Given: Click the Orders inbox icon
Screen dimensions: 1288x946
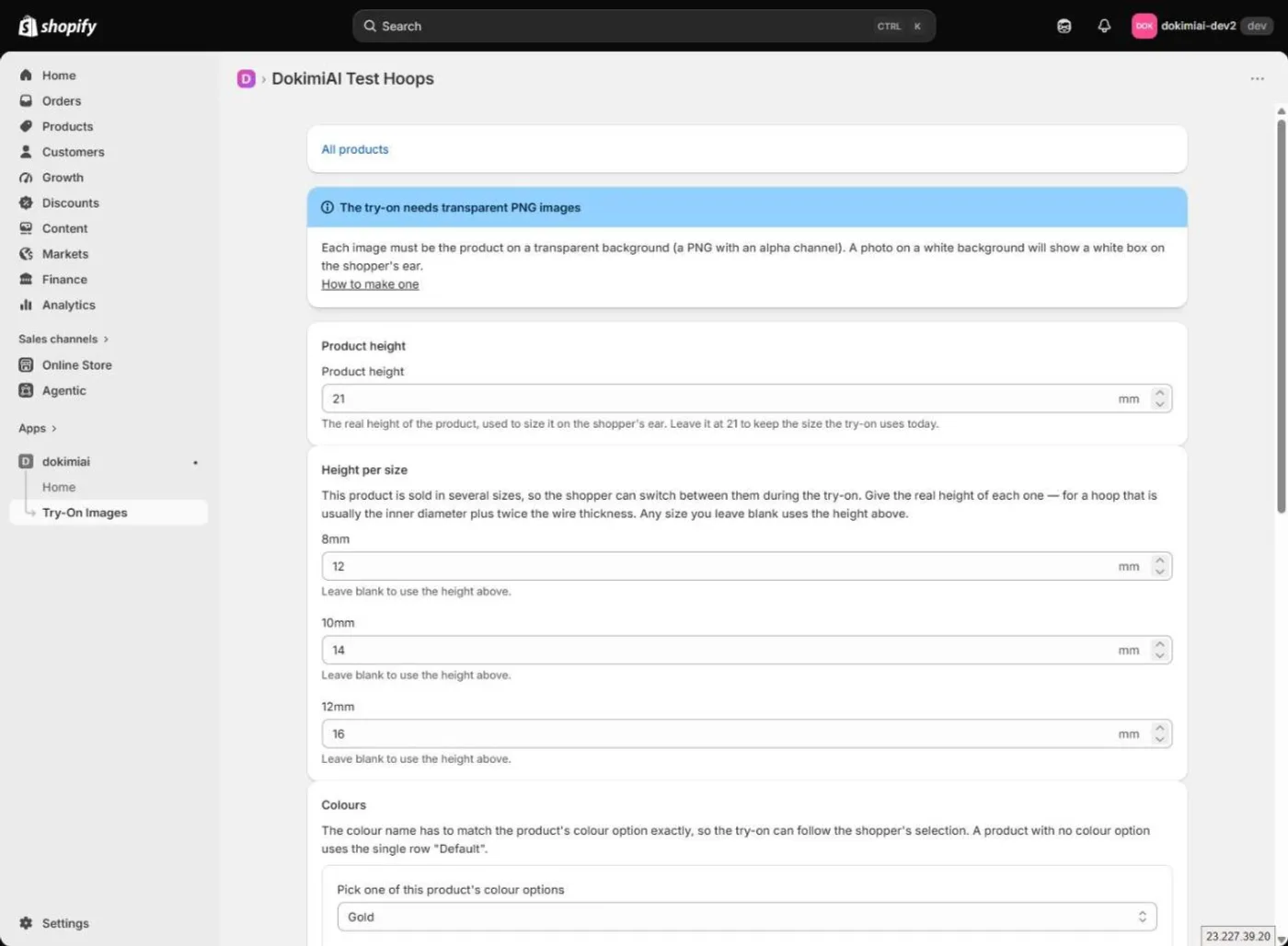Looking at the screenshot, I should coord(26,101).
